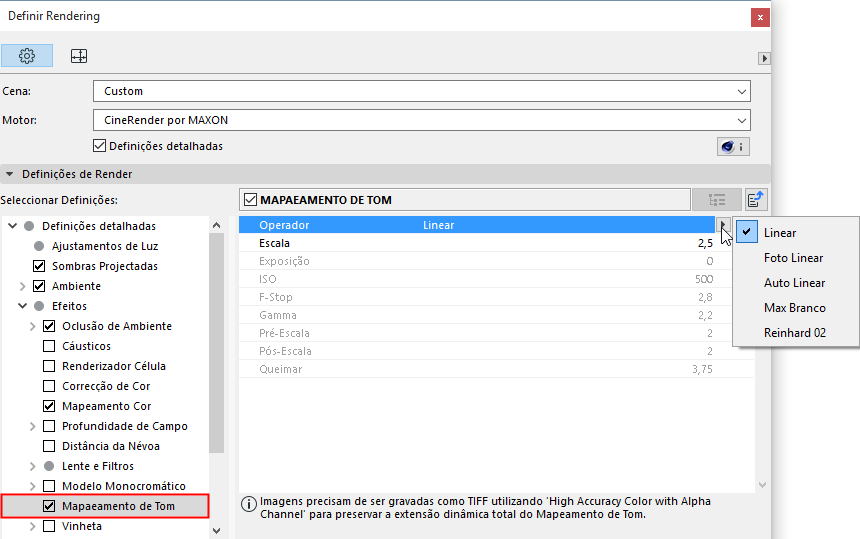Image resolution: width=860 pixels, height=539 pixels.
Task: Enable the Cáusticos checkbox
Action: coord(49,346)
